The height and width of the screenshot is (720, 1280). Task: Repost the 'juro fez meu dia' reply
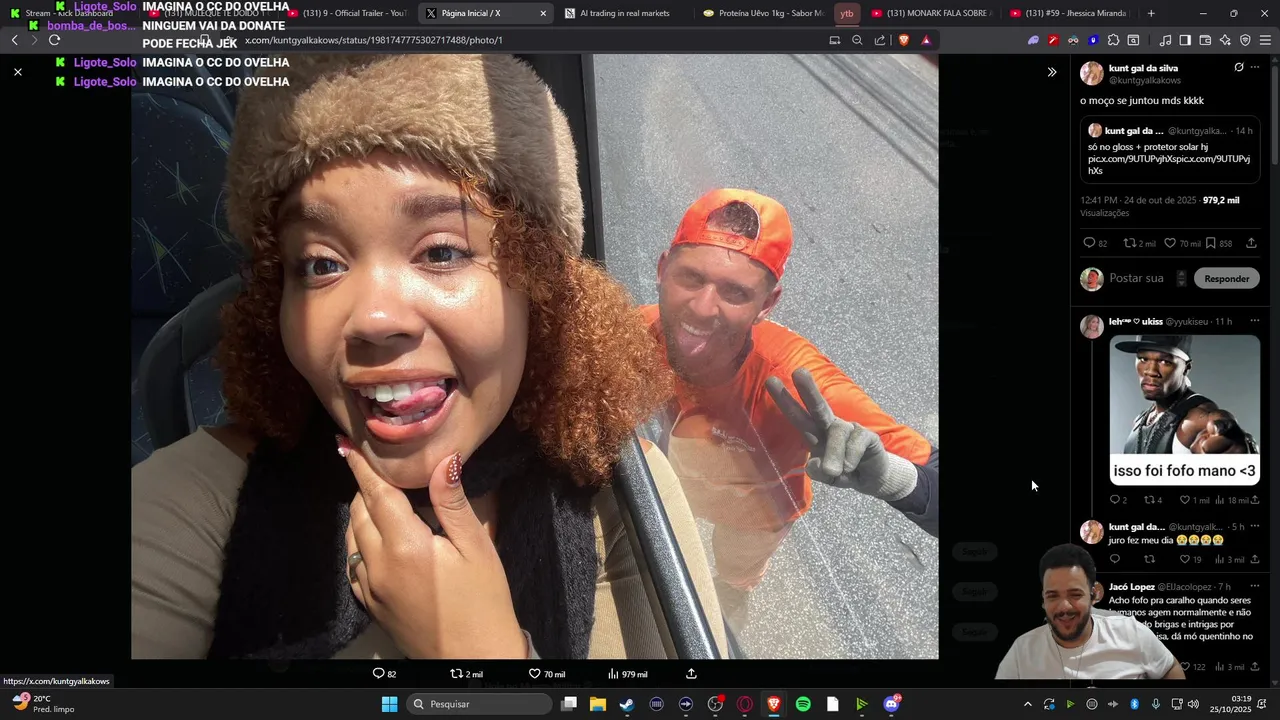coord(1149,559)
